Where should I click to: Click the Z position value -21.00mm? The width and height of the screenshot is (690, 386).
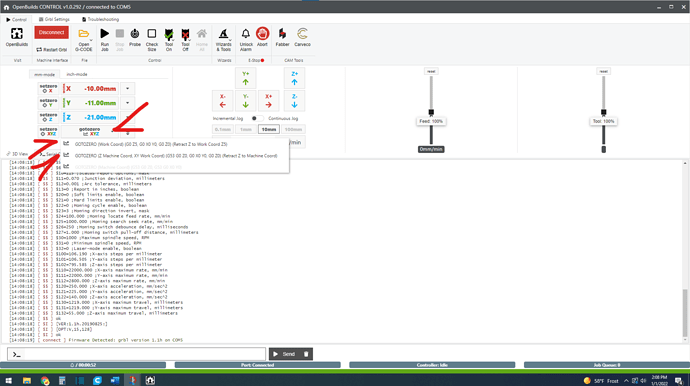click(x=100, y=118)
